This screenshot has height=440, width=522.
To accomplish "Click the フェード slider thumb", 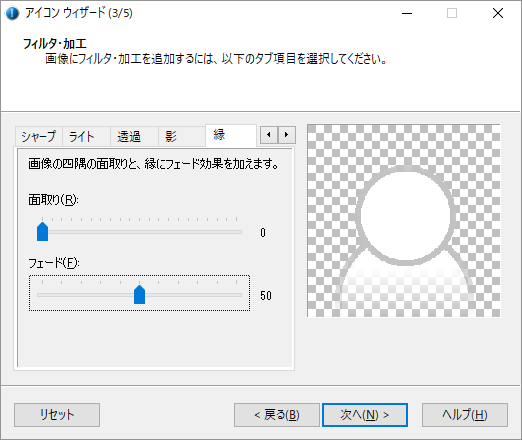I will point(139,294).
